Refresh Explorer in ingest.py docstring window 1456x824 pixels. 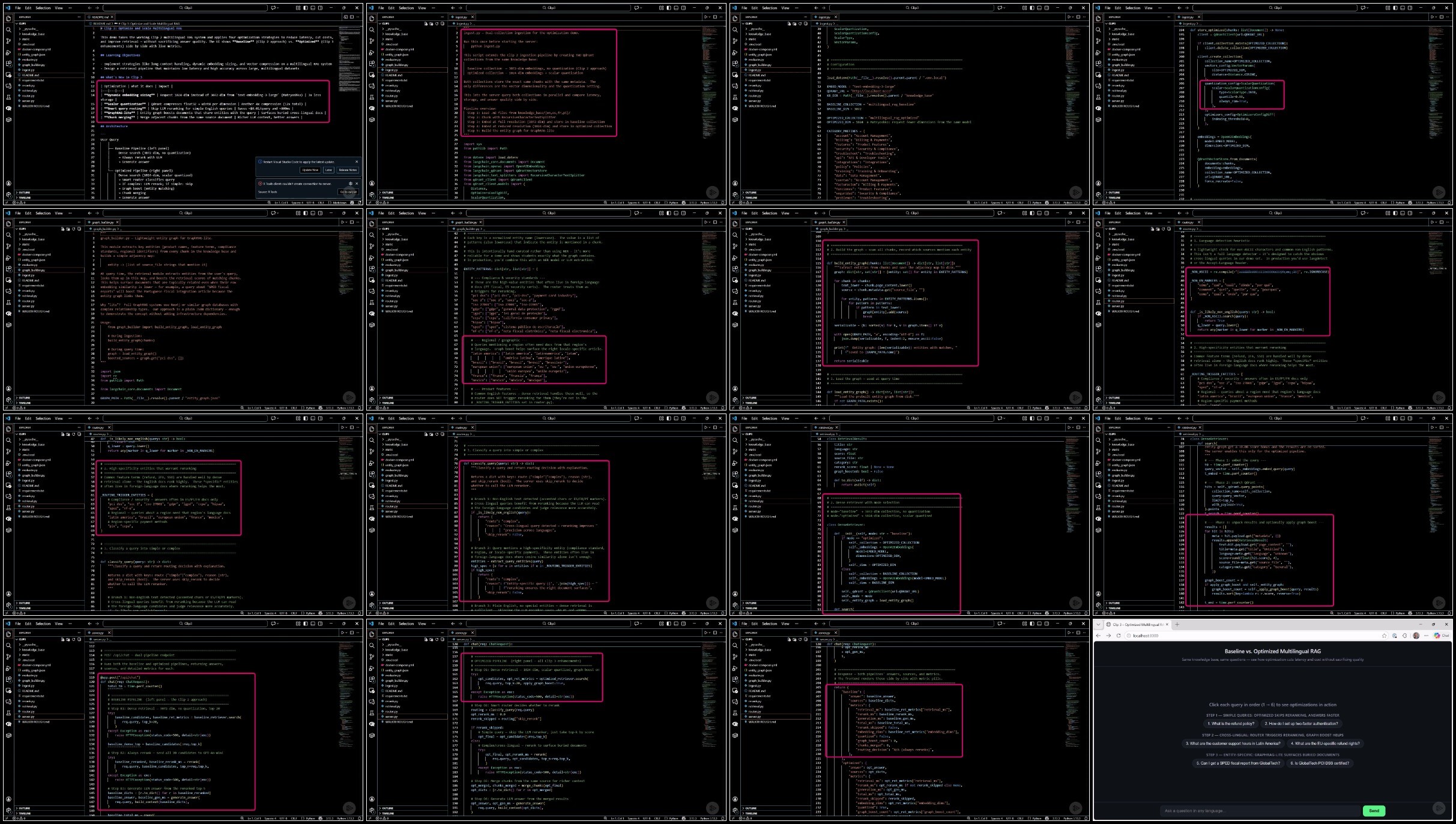(436, 23)
